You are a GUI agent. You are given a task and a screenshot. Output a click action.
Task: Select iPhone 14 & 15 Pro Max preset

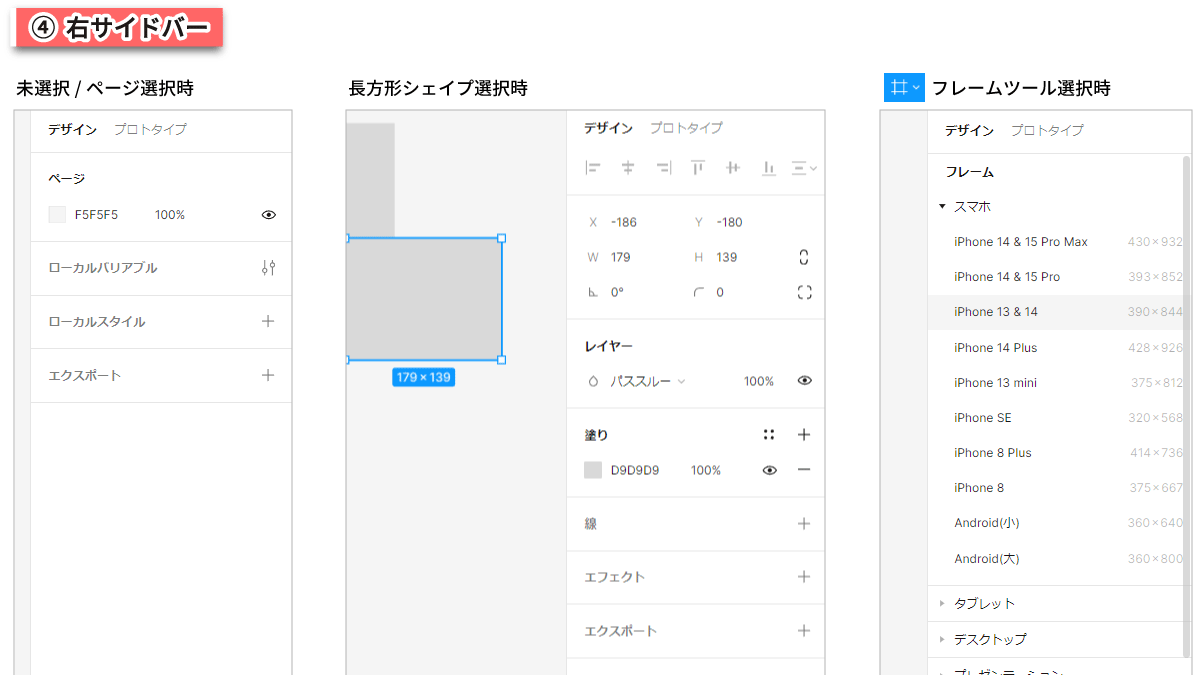click(1055, 242)
